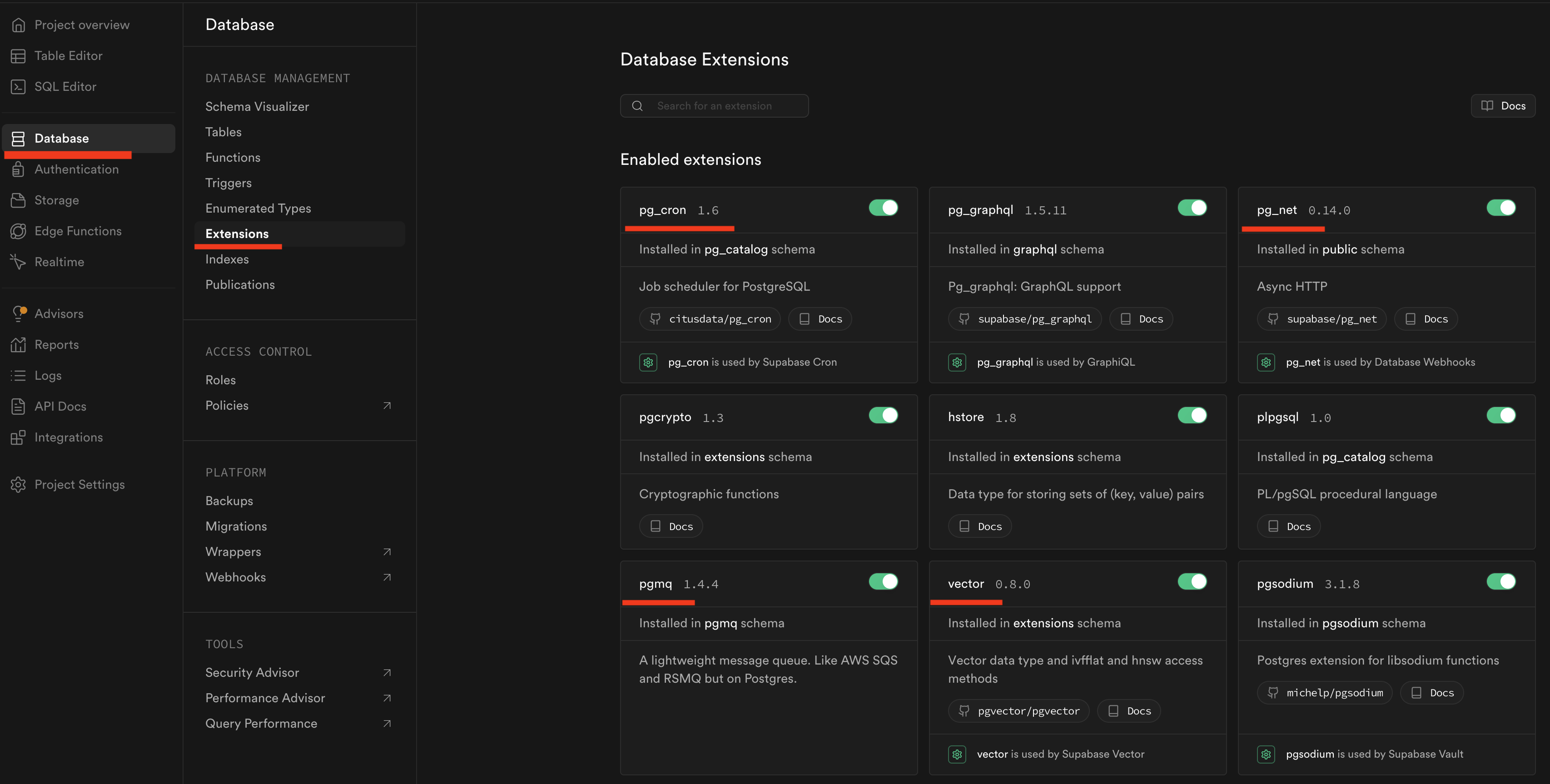Click the Database stack icon
Viewport: 1550px width, 784px height.
tap(18, 139)
